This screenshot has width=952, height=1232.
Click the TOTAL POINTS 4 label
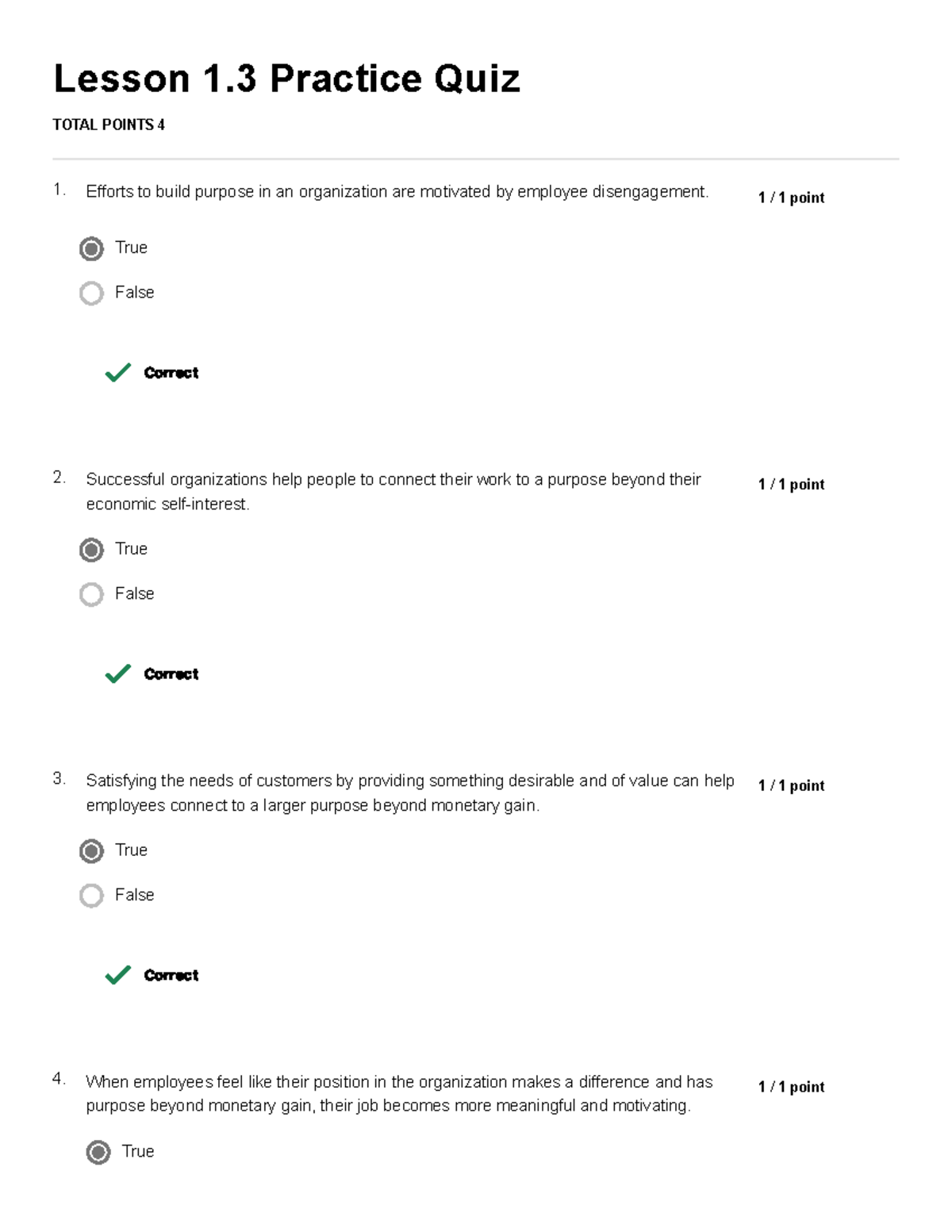click(107, 124)
